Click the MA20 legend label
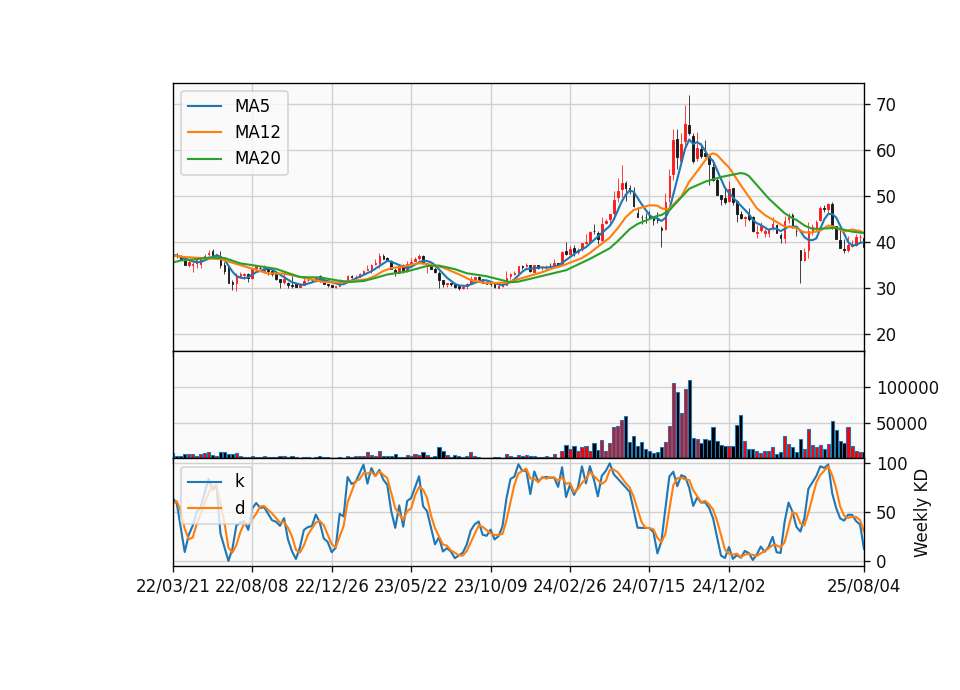Viewport: 960px width, 690px height. point(257,159)
